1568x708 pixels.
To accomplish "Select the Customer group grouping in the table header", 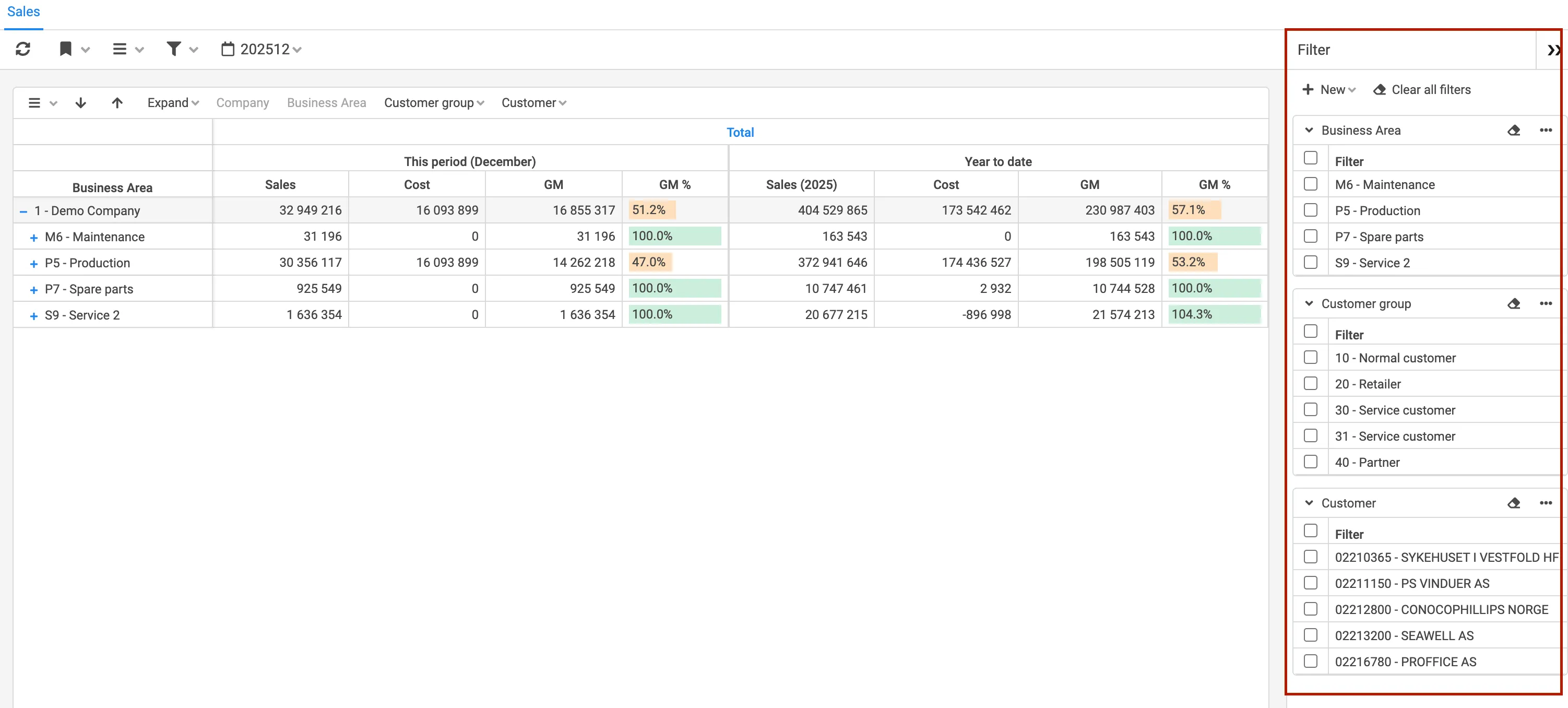I will (434, 102).
